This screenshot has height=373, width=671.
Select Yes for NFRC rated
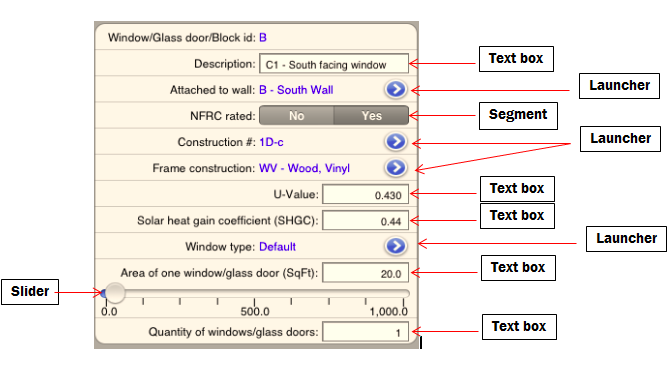371,115
